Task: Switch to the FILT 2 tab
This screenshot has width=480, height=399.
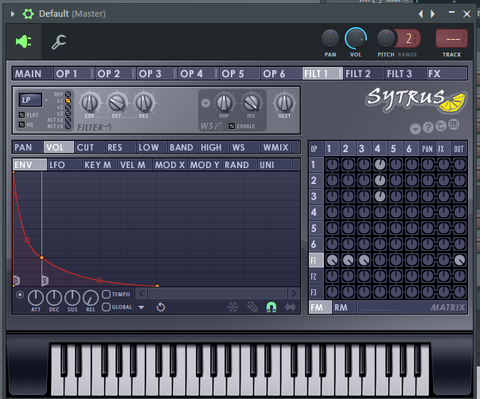Action: (363, 73)
